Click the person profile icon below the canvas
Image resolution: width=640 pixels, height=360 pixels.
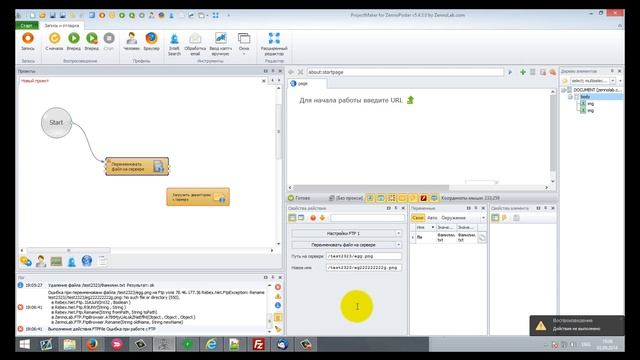41,261
